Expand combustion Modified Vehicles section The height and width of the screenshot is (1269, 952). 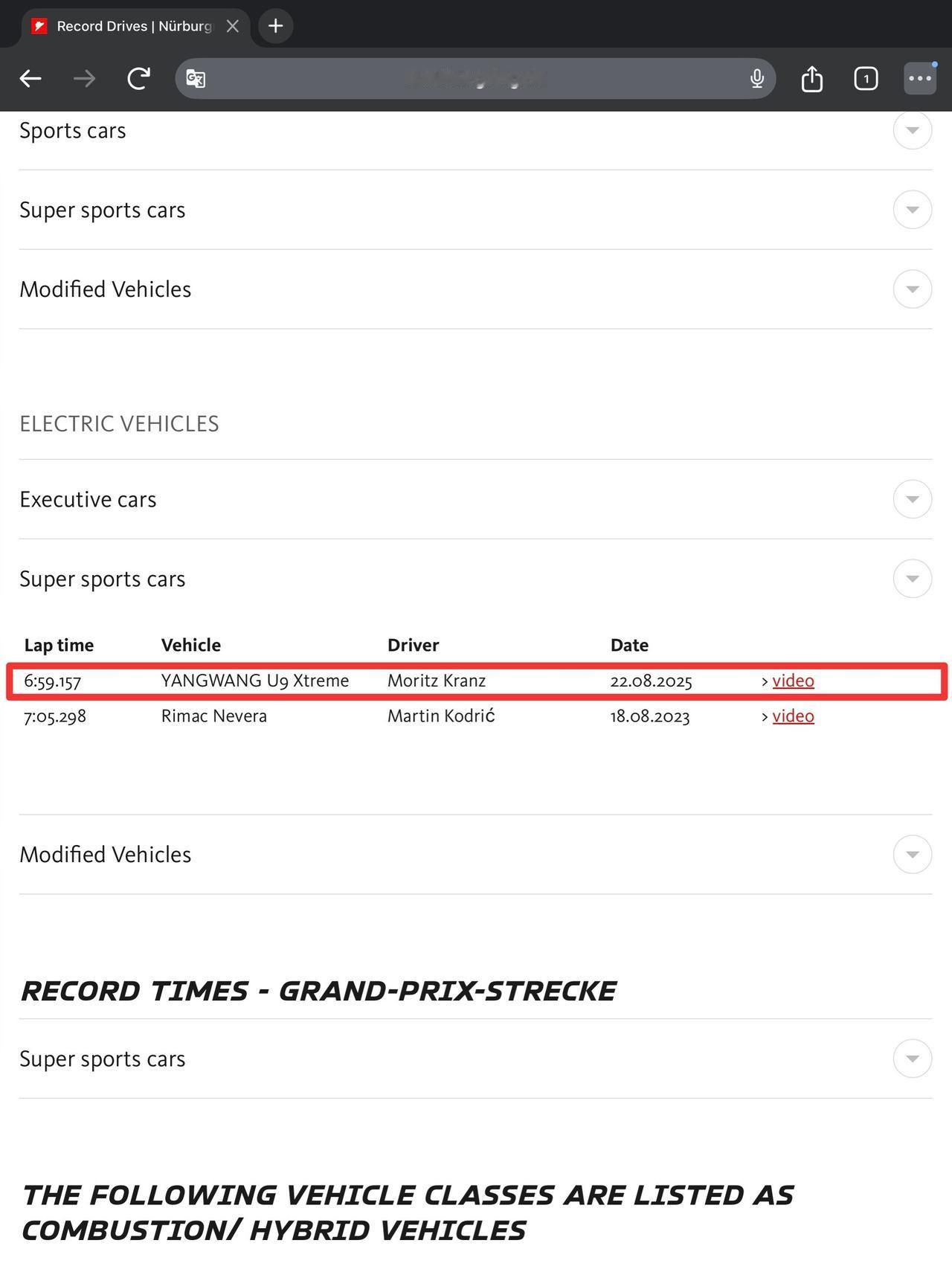point(912,289)
